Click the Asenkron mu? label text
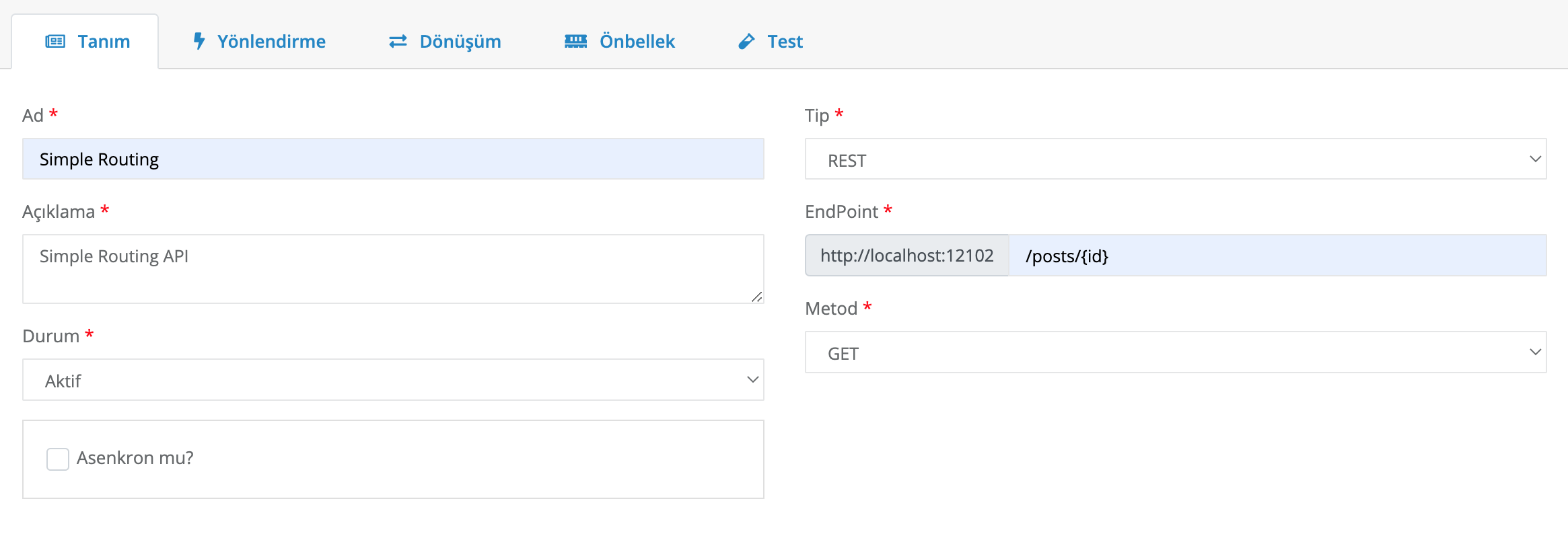1568x538 pixels. pyautogui.click(x=135, y=458)
